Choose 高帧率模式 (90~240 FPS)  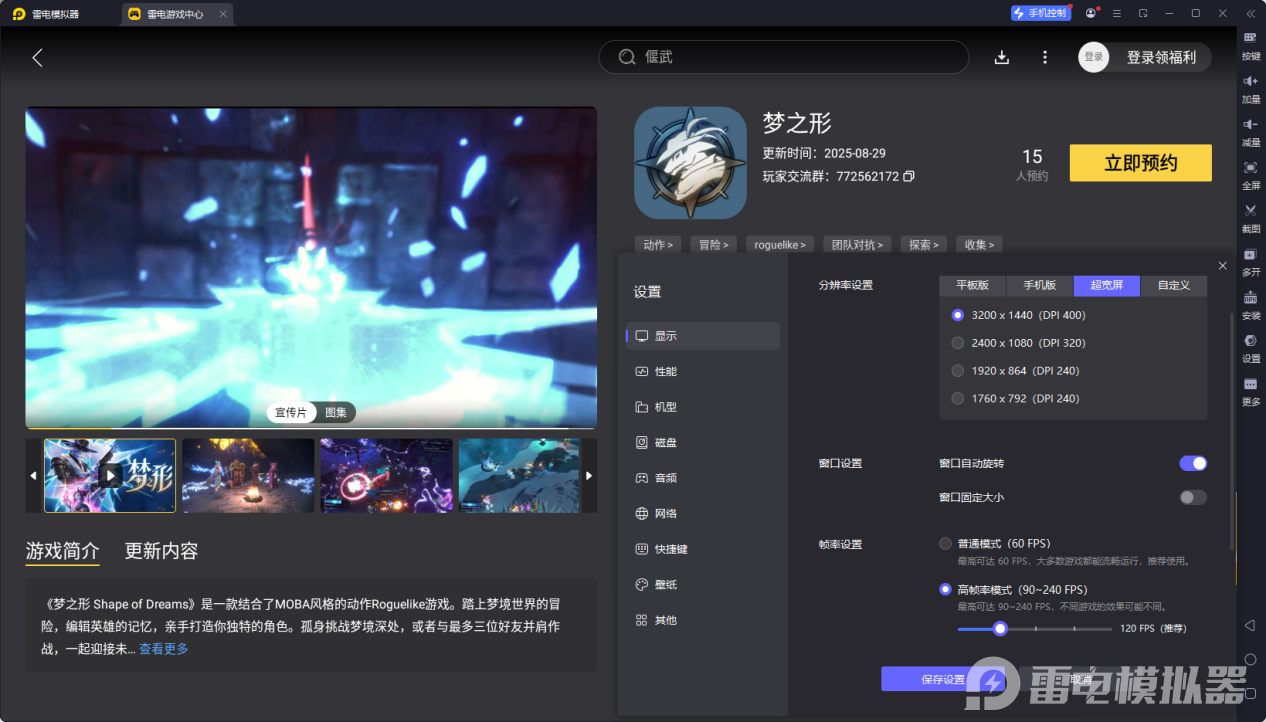pos(945,590)
